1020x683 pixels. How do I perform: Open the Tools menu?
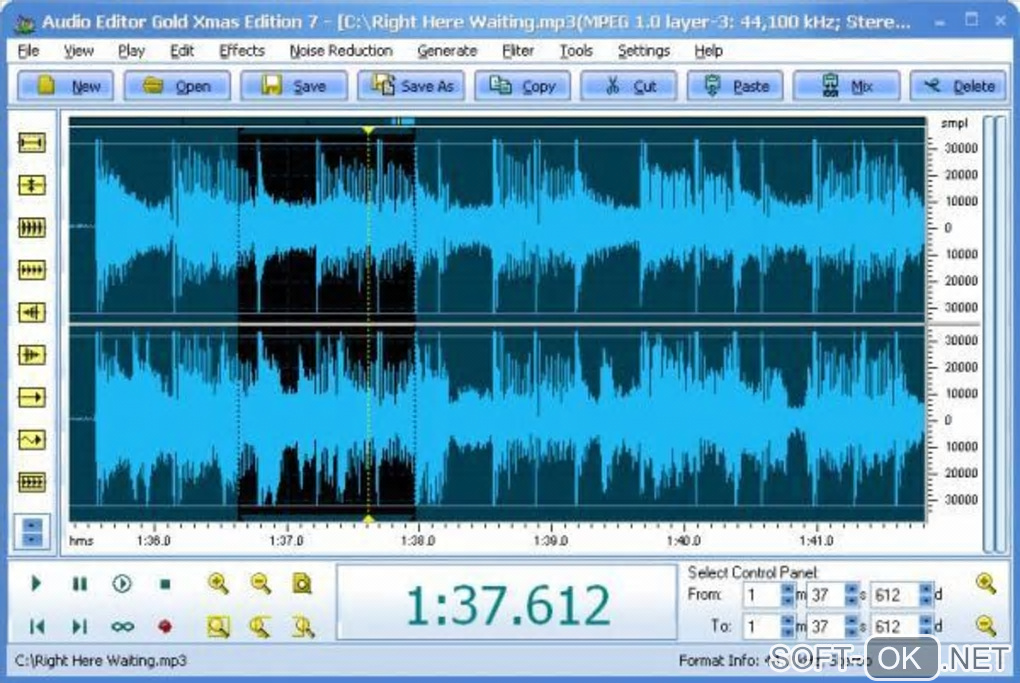point(576,51)
